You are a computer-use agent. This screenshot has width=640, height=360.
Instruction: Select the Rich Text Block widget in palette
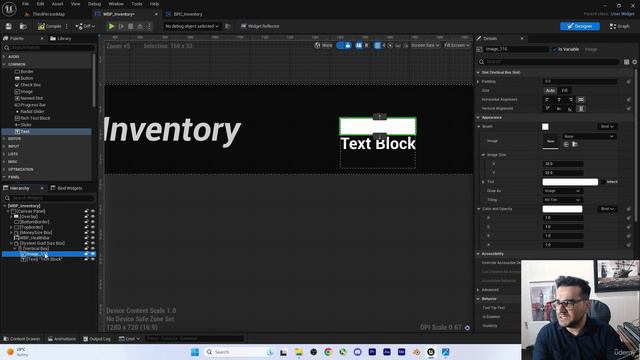32,118
